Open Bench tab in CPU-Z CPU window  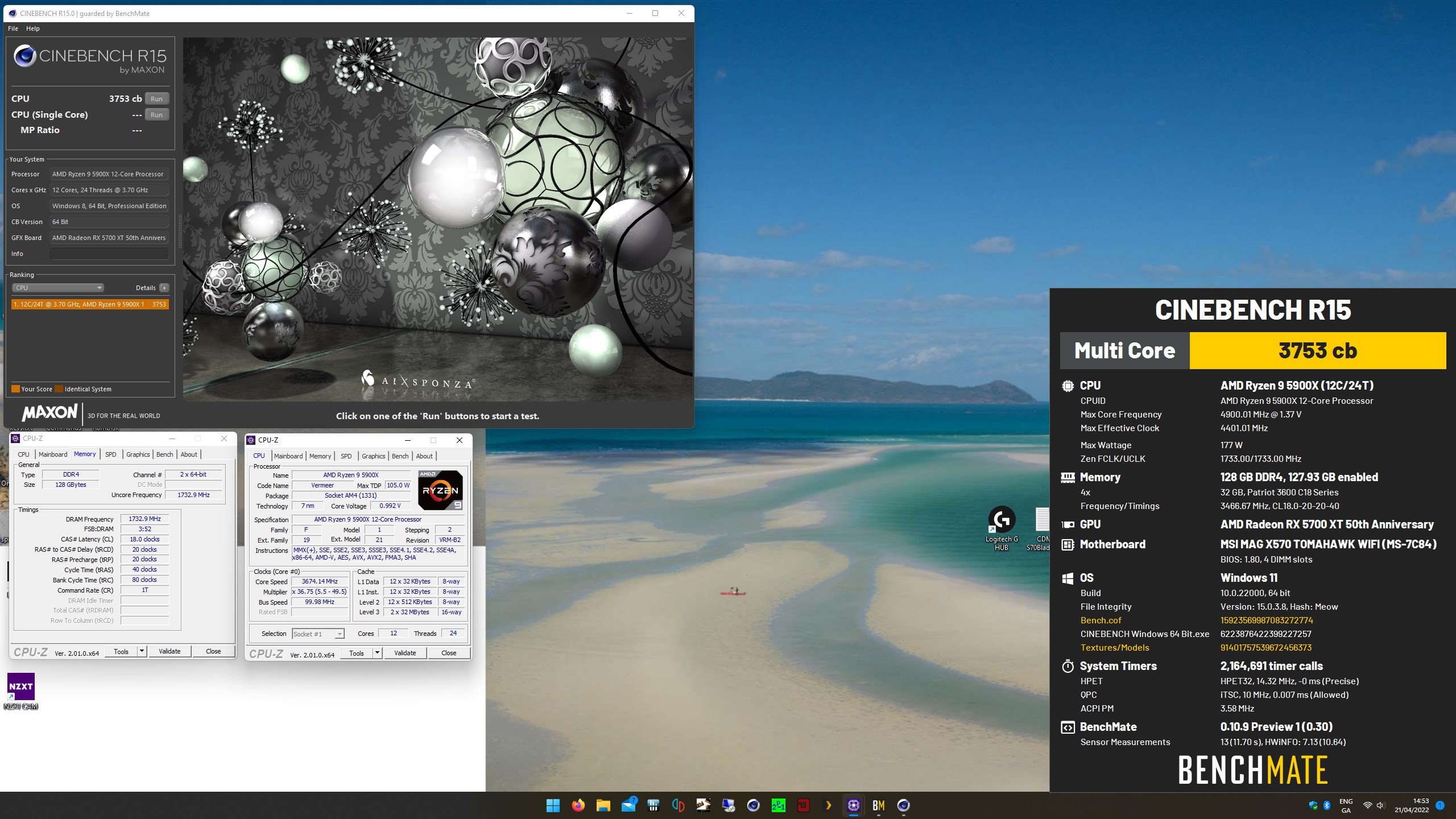pos(400,456)
